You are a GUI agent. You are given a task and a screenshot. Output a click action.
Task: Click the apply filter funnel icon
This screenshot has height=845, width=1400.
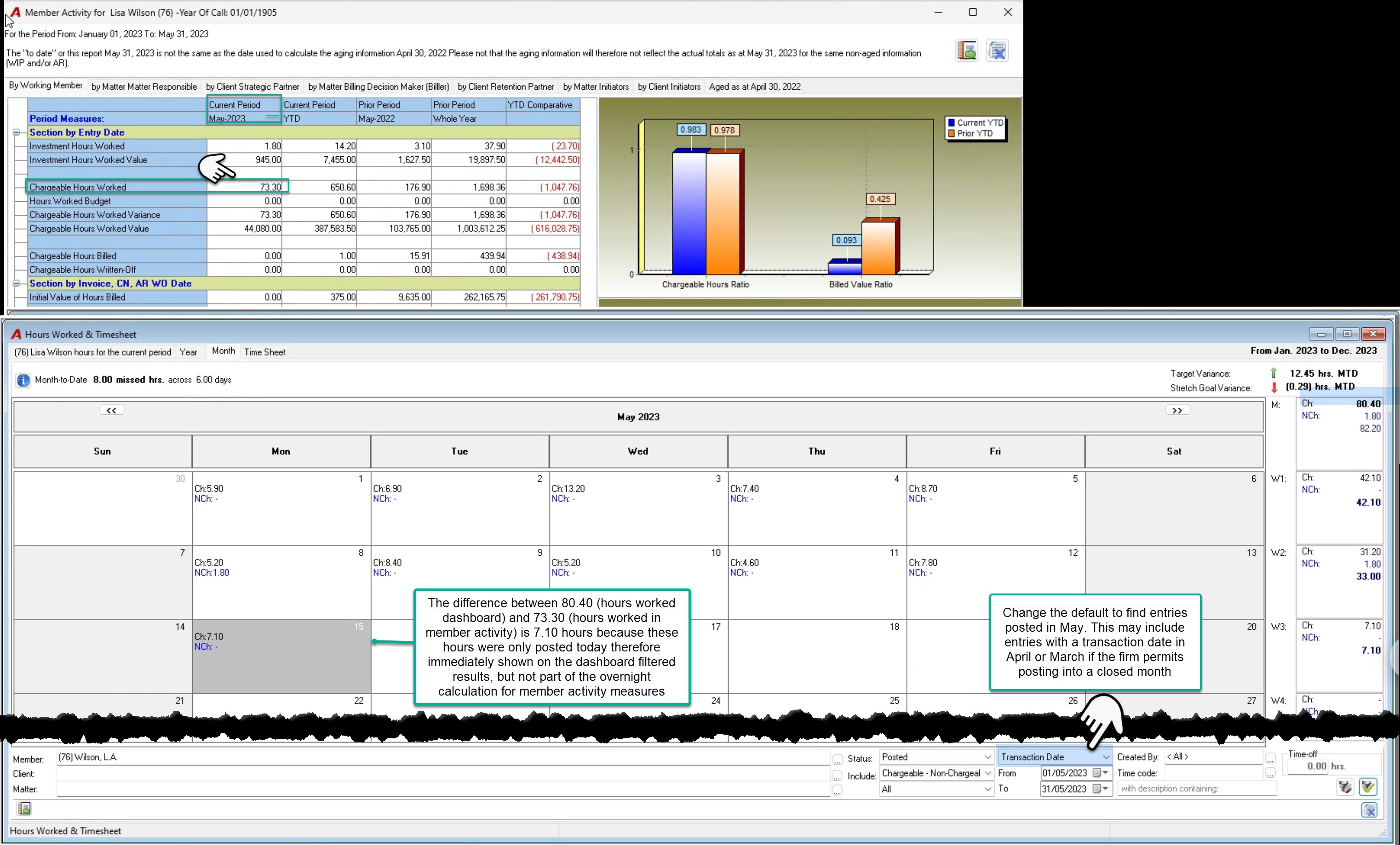coord(1368,787)
